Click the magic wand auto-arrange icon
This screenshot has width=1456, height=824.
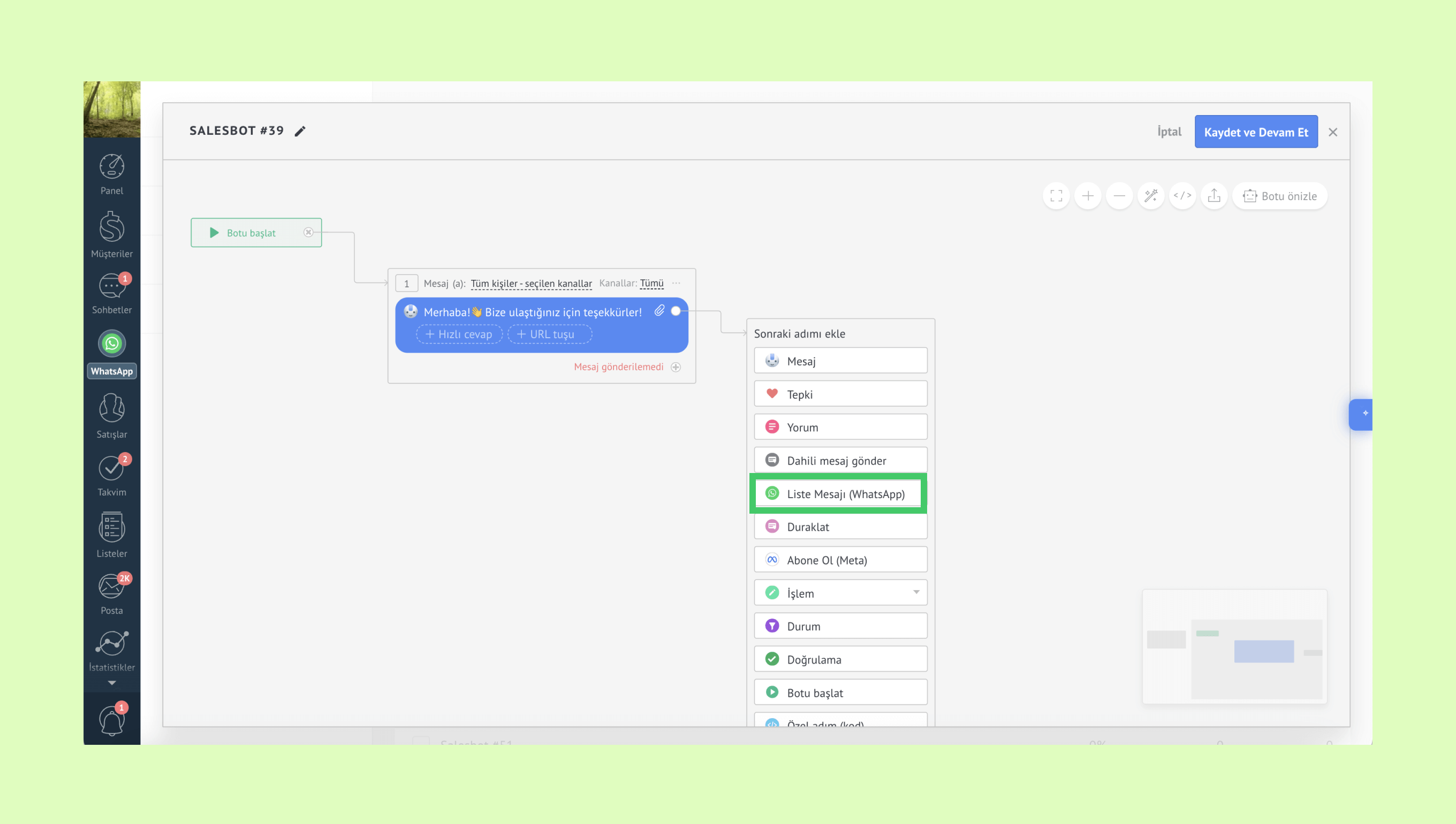(1151, 196)
